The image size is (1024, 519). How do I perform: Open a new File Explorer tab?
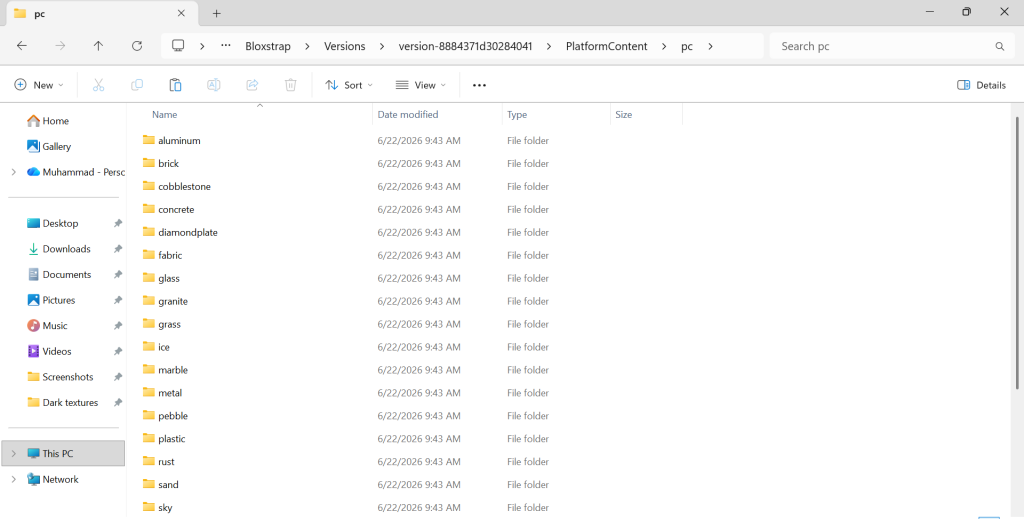coord(217,13)
